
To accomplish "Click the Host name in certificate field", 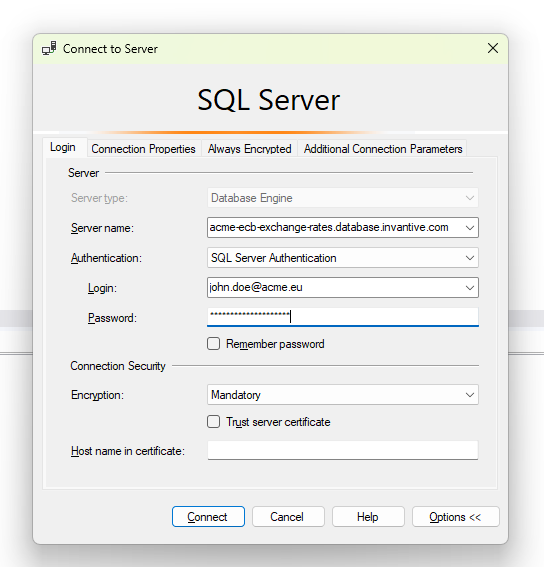I will click(343, 450).
